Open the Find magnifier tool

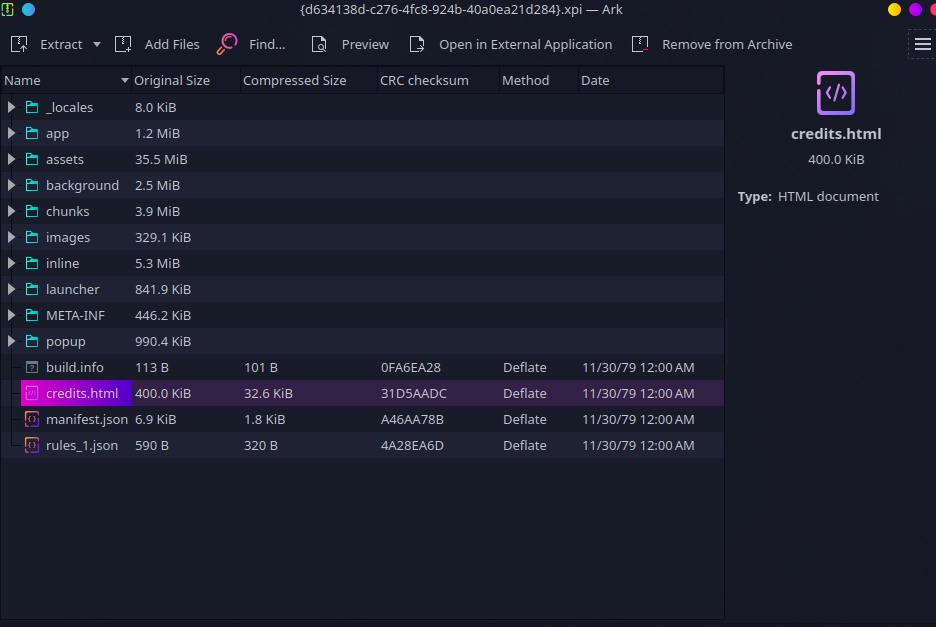[227, 44]
